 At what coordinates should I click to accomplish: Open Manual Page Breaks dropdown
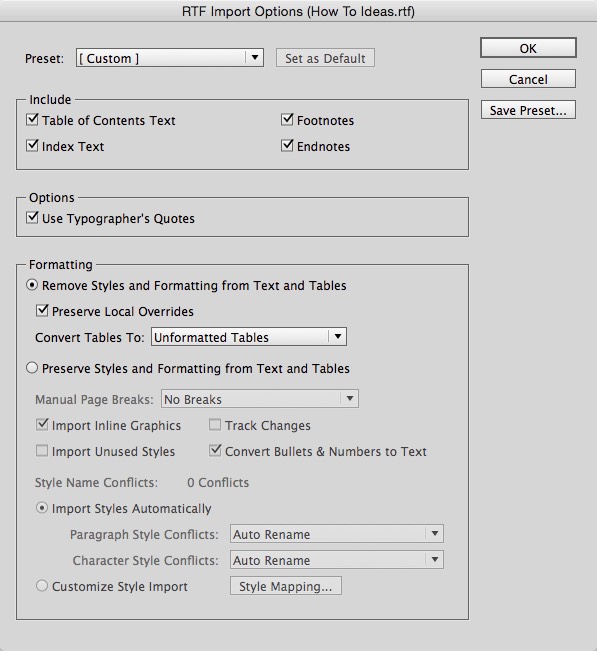(260, 399)
